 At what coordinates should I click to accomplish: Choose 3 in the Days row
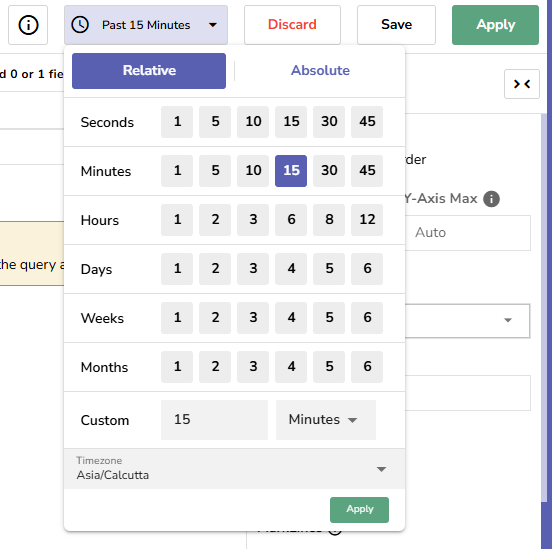[x=253, y=269]
